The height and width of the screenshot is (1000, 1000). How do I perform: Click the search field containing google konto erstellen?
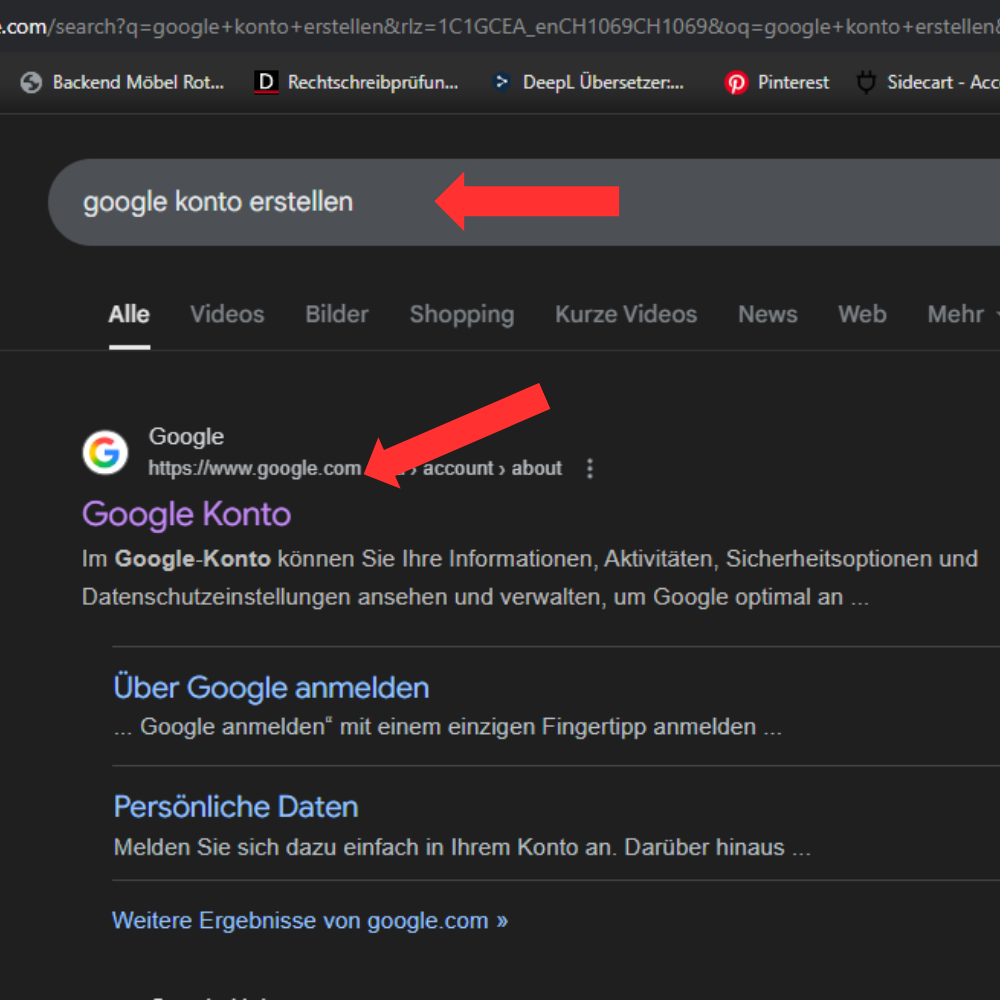pos(250,202)
